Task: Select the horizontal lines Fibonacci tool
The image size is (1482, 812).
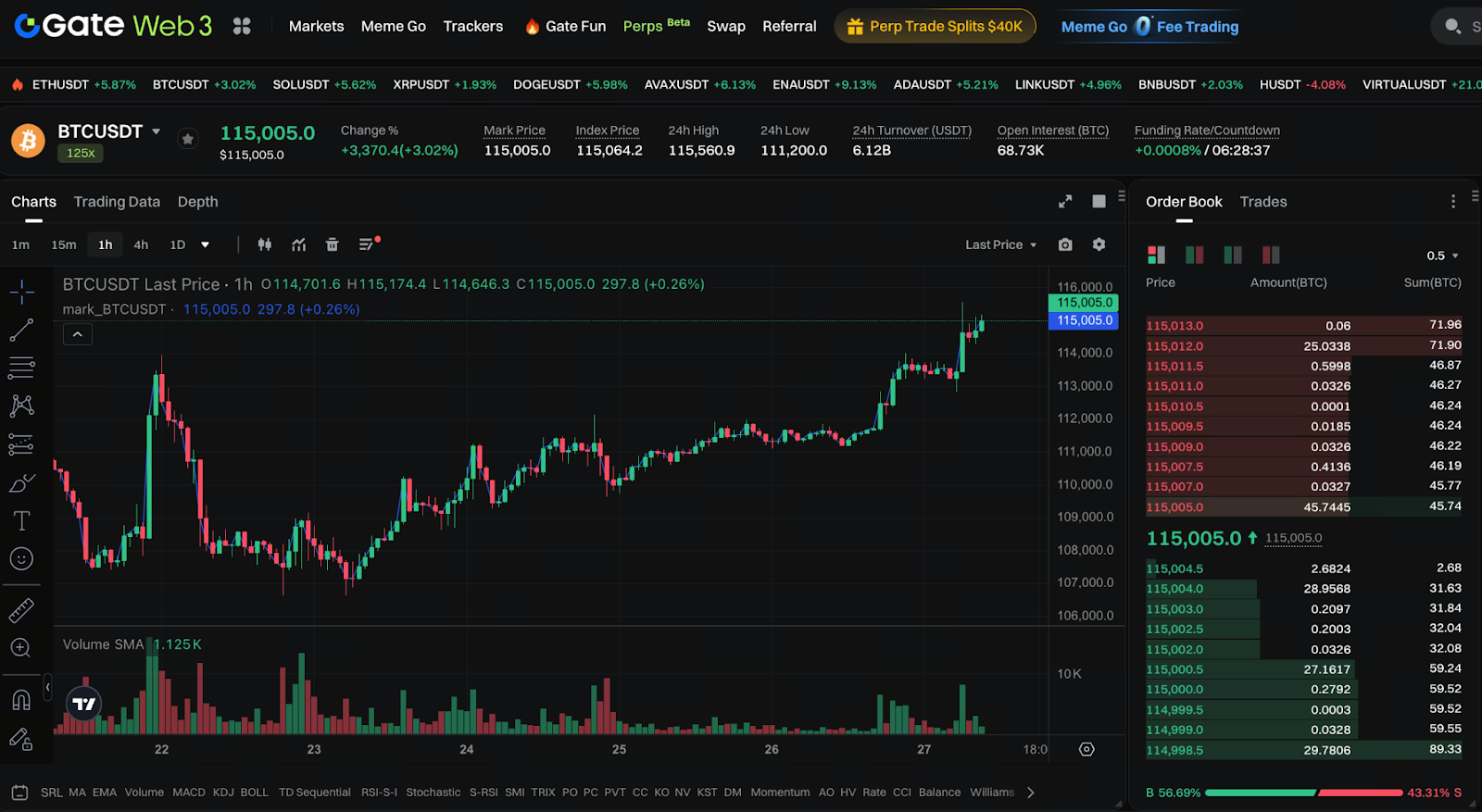Action: click(21, 368)
